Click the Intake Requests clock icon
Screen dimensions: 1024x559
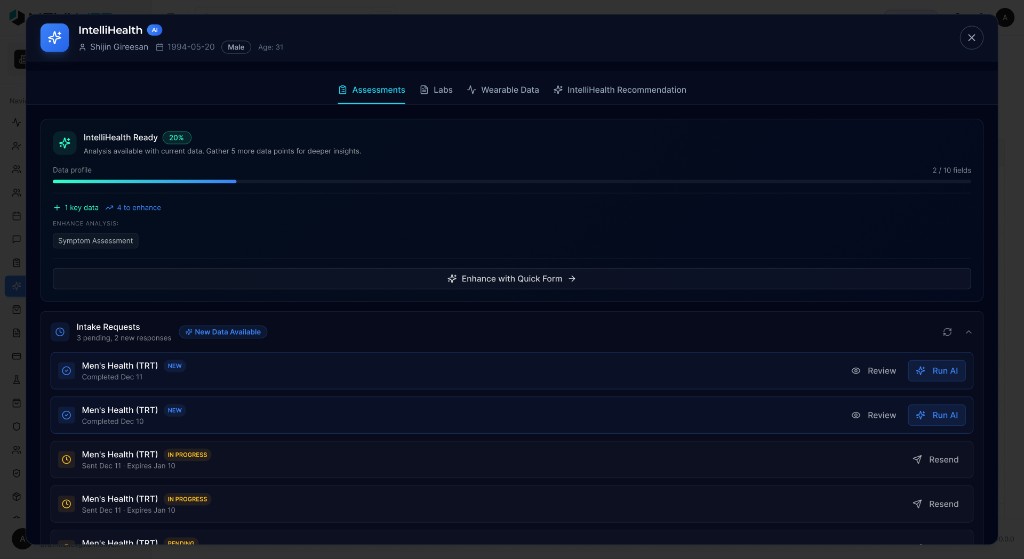[60, 332]
